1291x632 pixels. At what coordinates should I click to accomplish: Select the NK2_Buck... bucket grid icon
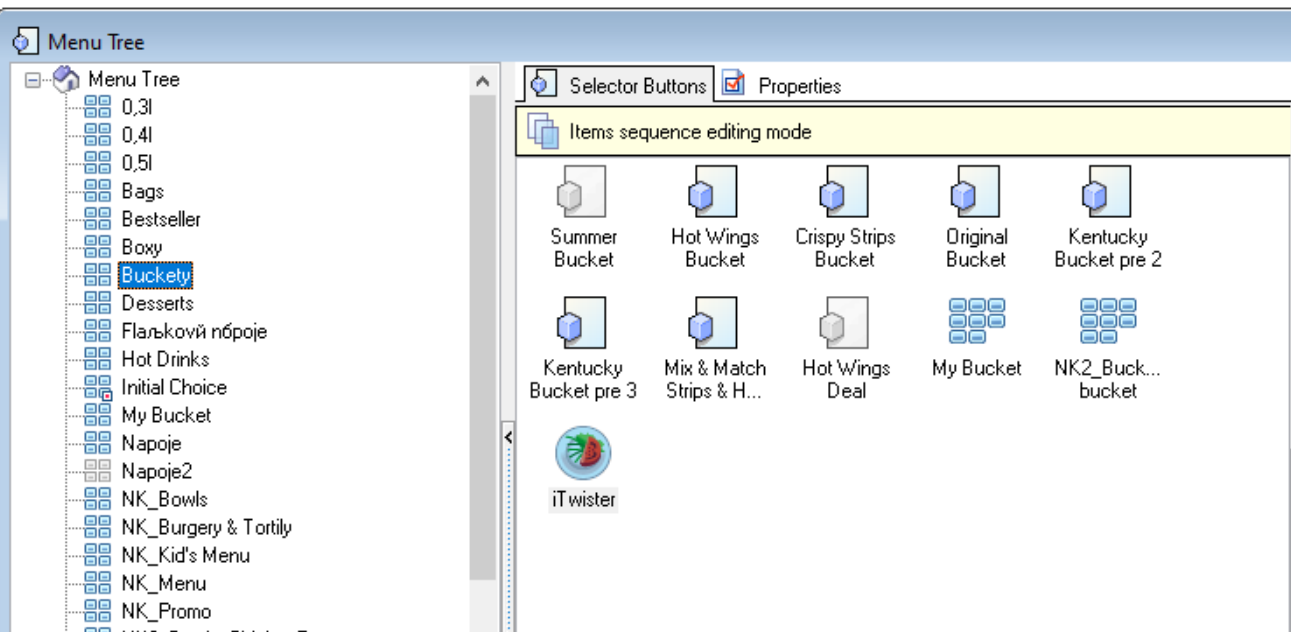point(1107,322)
